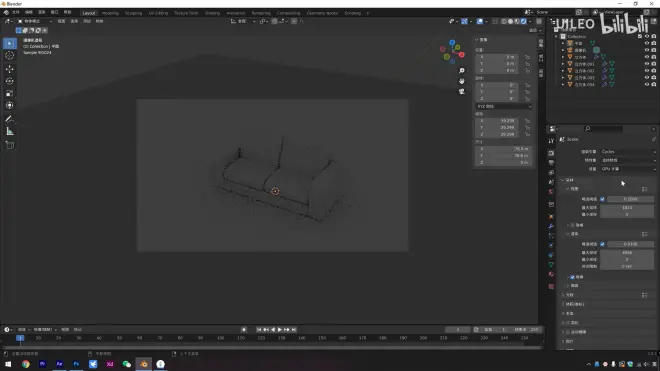Click the viewport pan hand icon
660x371 pixels.
point(462,81)
